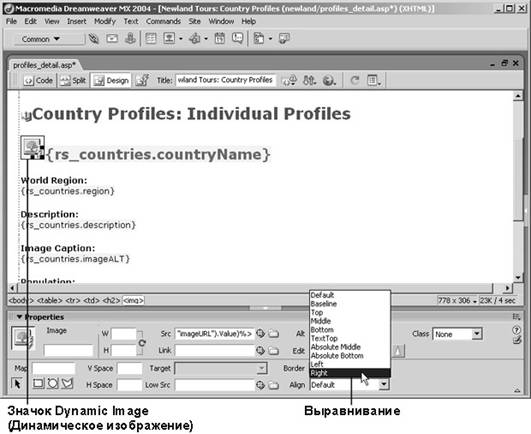Insert an email link from the toolbar

[x=112, y=39]
